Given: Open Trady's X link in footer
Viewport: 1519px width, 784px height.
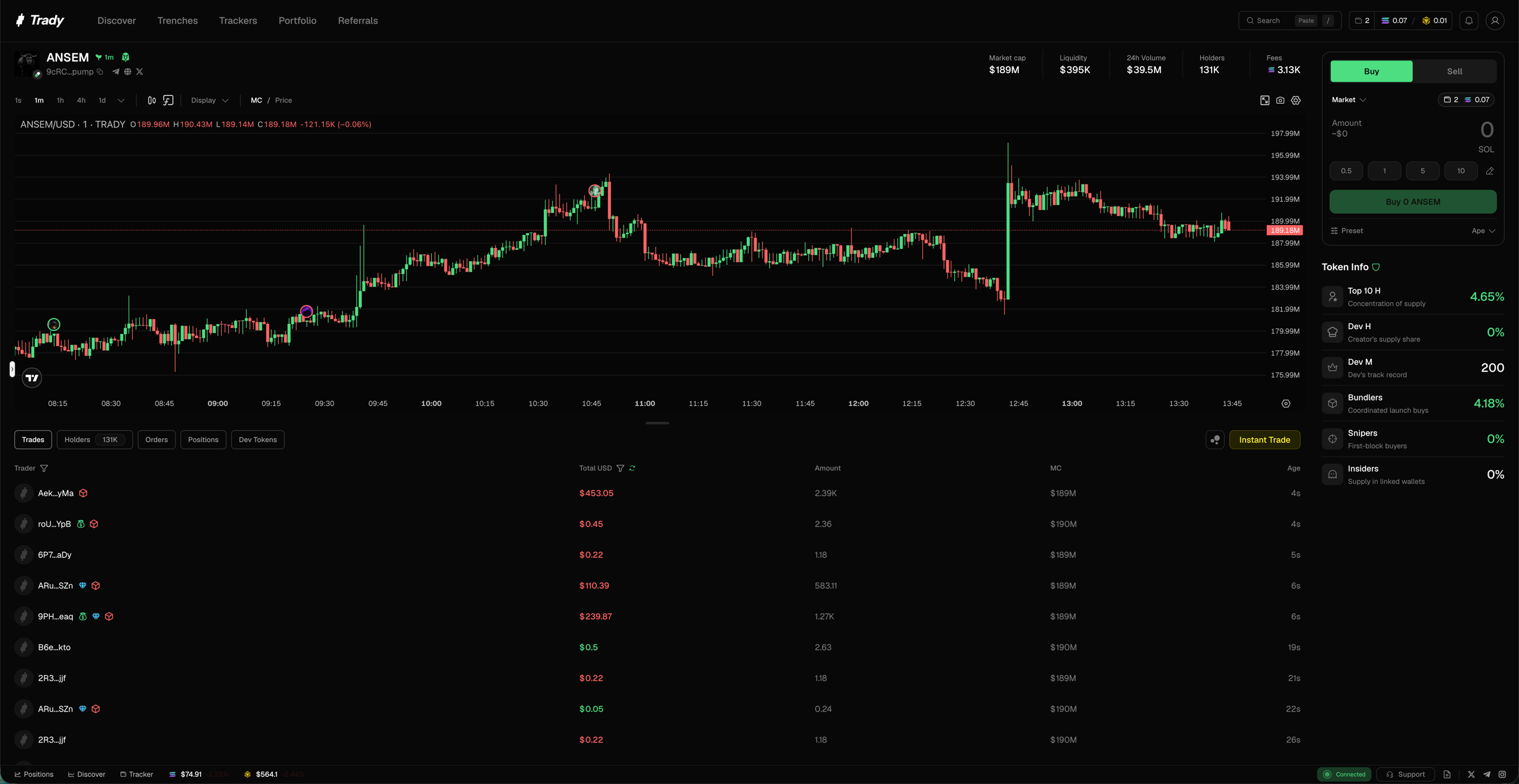Looking at the screenshot, I should pyautogui.click(x=1471, y=775).
